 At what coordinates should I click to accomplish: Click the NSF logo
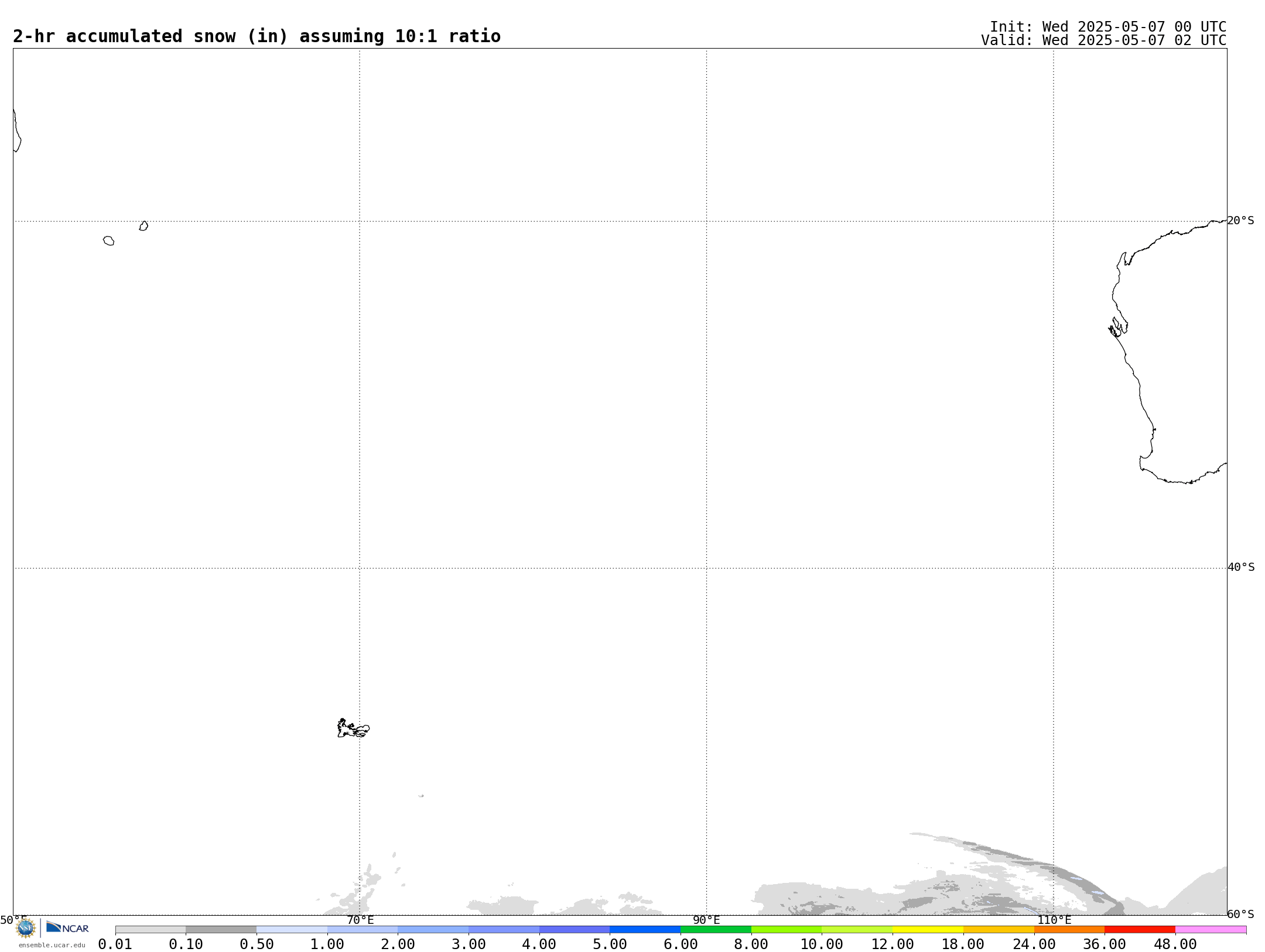[x=26, y=928]
